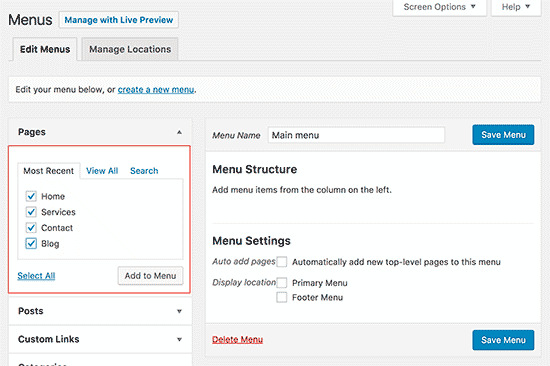Open the Screen Options dropdown
Image resolution: width=550 pixels, height=366 pixels.
440,7
